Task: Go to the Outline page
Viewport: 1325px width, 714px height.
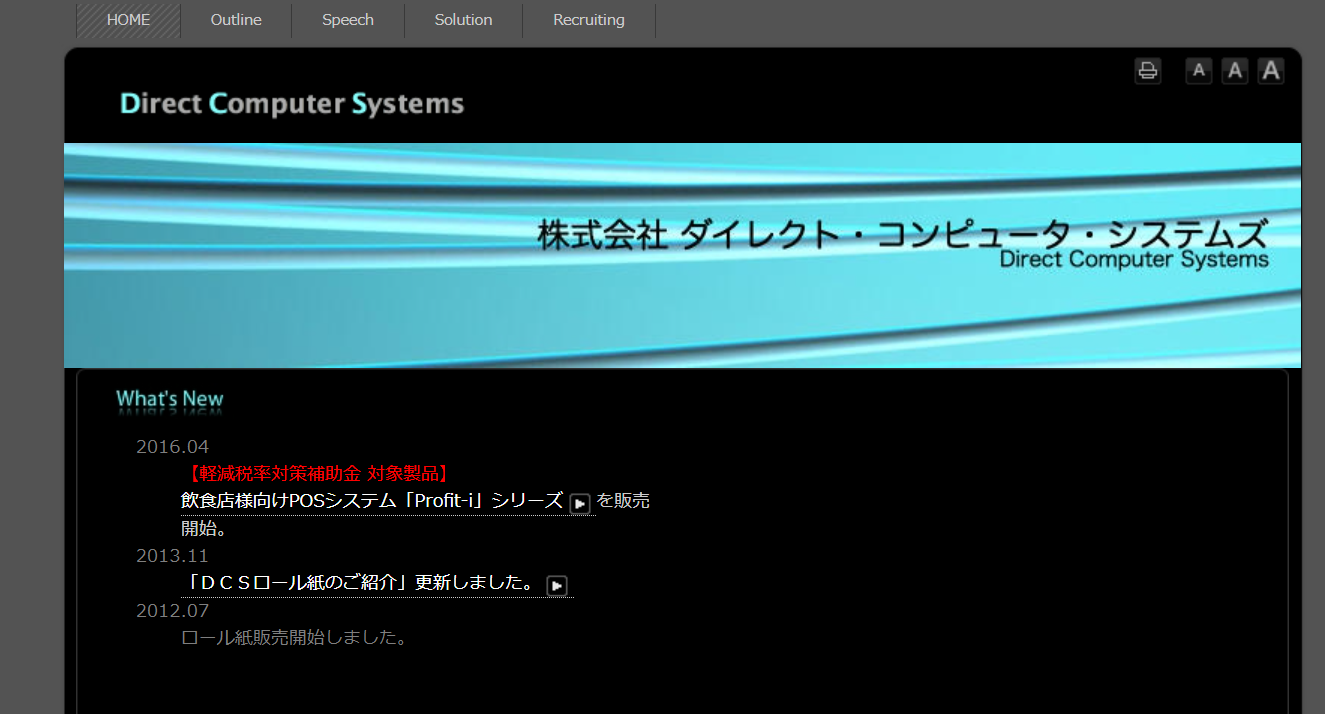Action: [x=236, y=20]
